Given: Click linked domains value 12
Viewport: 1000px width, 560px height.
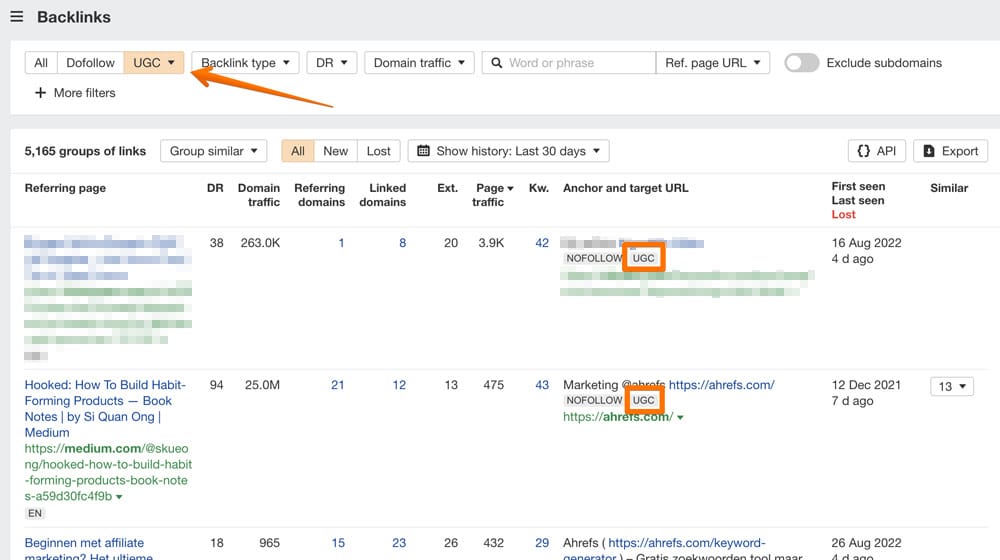Looking at the screenshot, I should pyautogui.click(x=399, y=385).
